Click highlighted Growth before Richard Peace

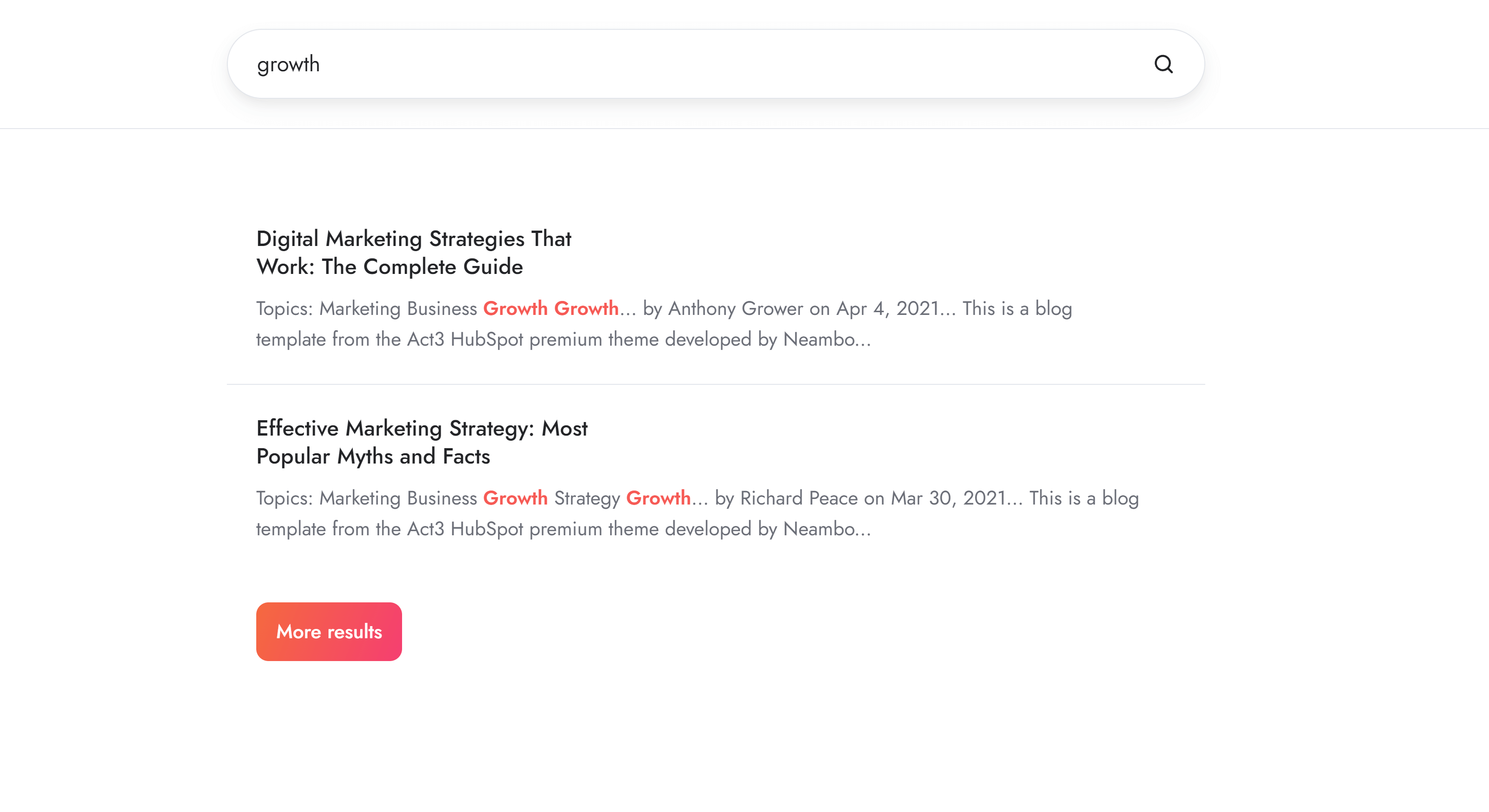pyautogui.click(x=658, y=498)
